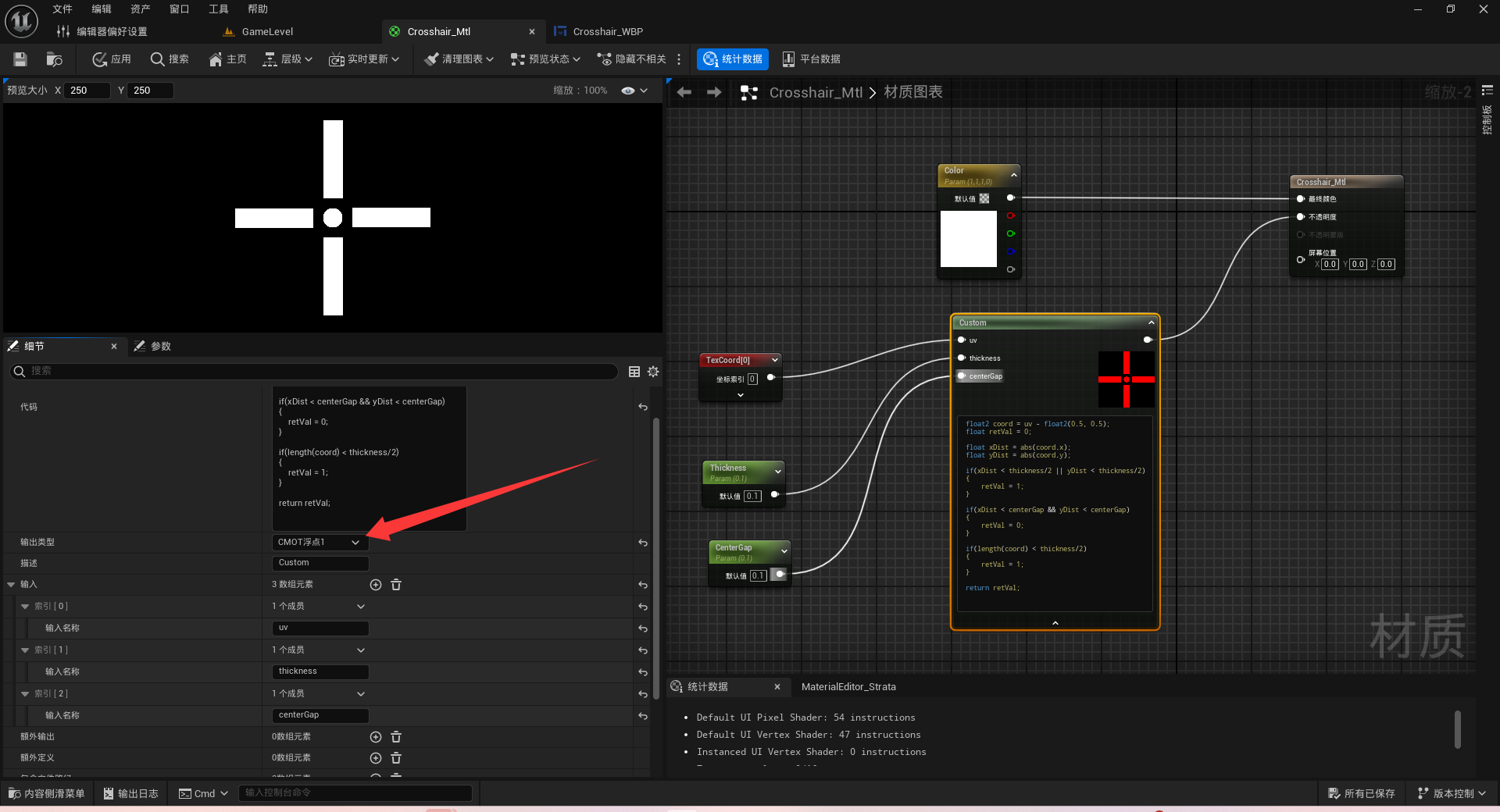The height and width of the screenshot is (812, 1500).
Task: Clear the 额外输出 array with trash icon
Action: pos(396,737)
